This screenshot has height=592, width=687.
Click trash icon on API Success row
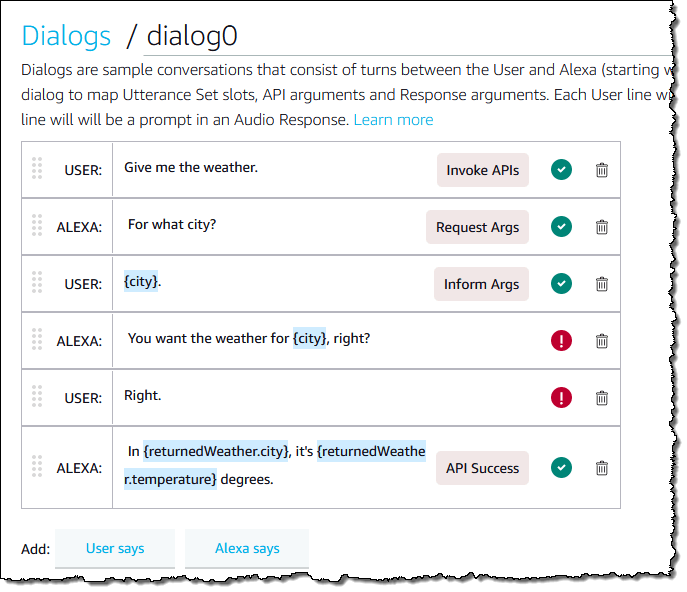[x=602, y=467]
